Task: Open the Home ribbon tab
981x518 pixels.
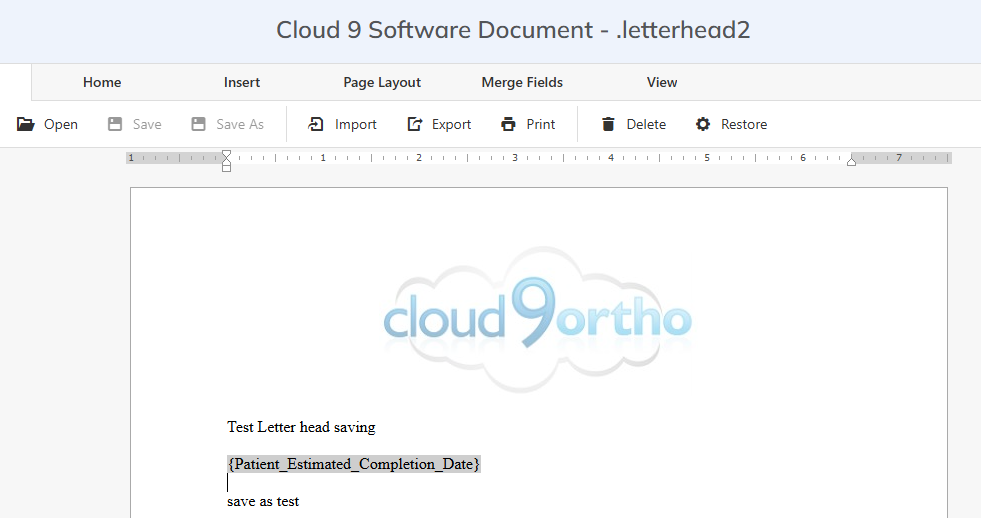Action: [102, 82]
